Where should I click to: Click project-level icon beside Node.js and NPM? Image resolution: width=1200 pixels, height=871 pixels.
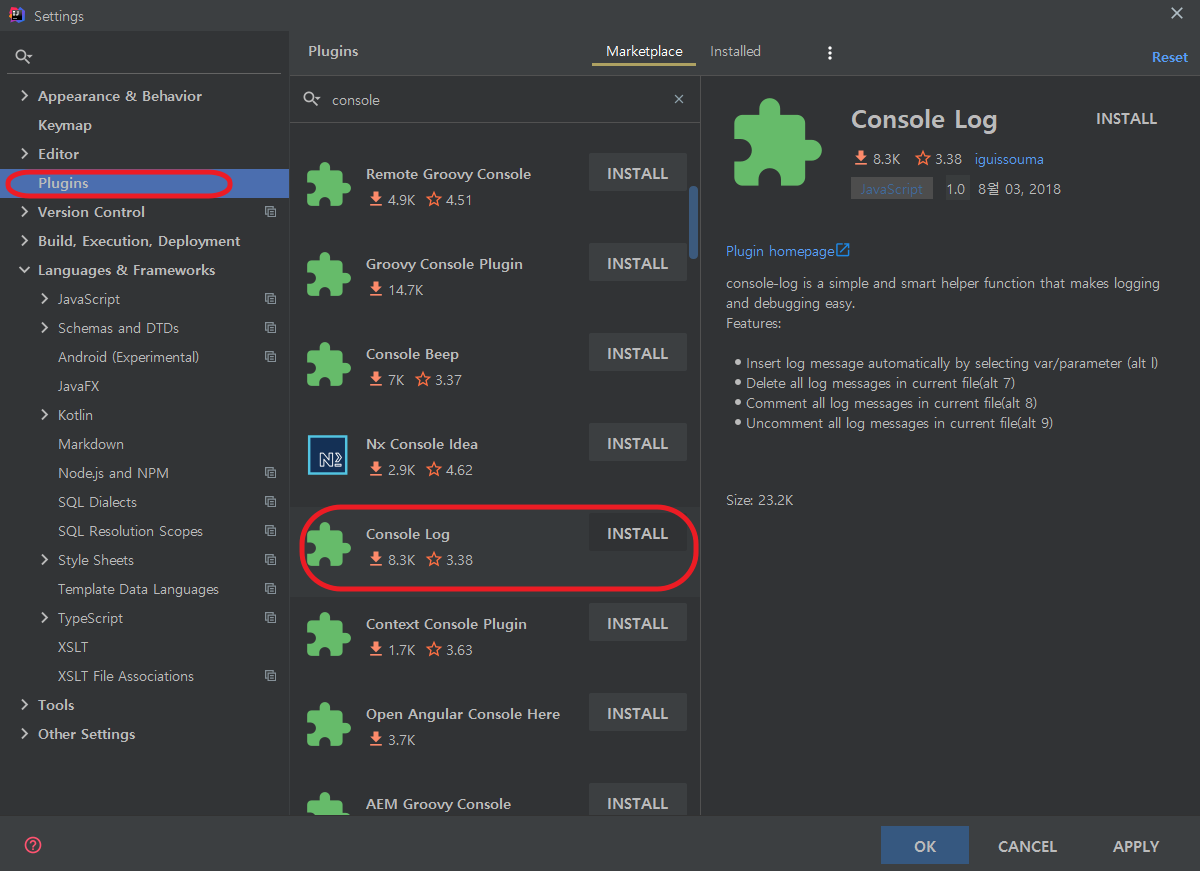coord(270,473)
